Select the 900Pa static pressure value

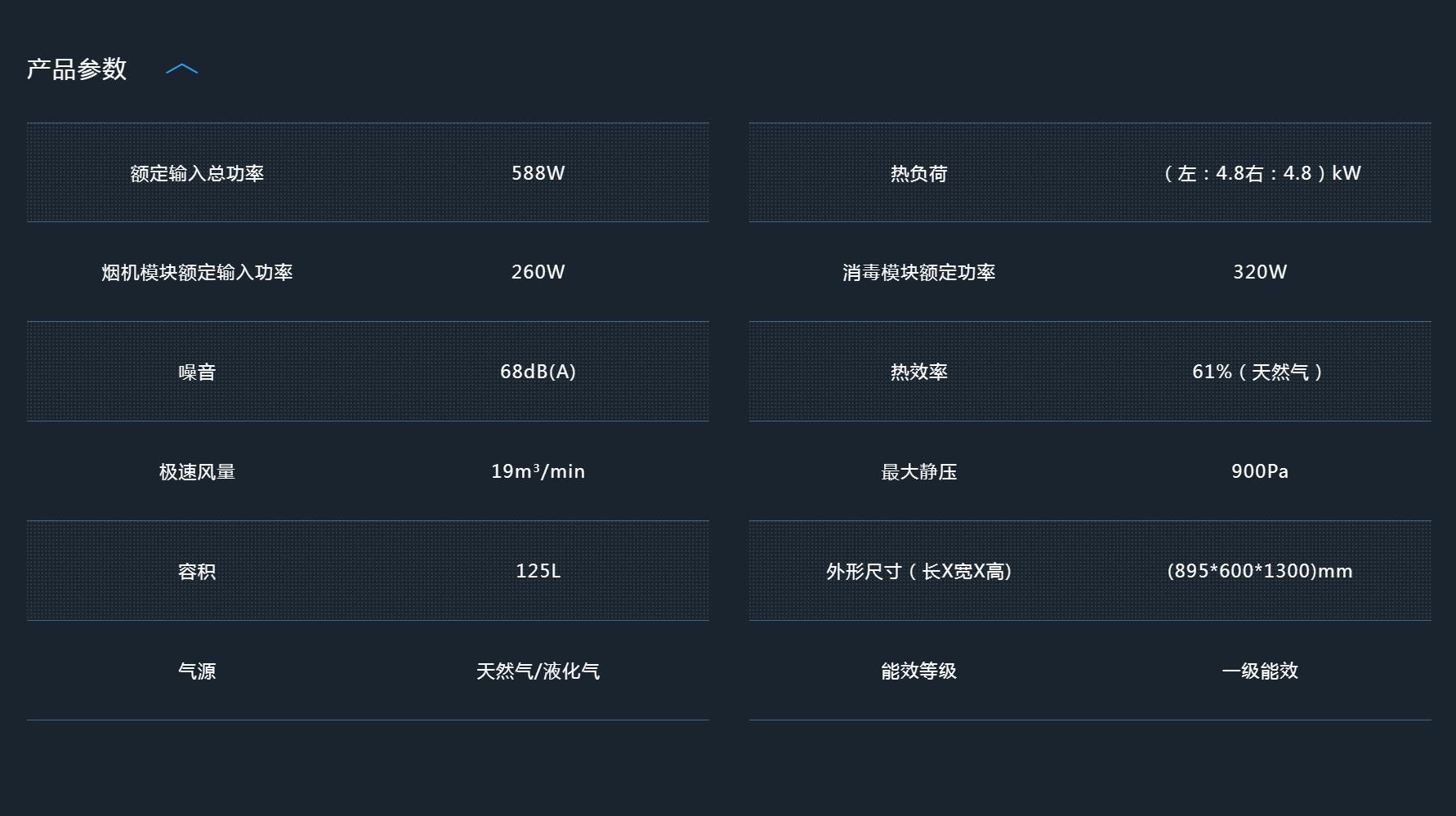click(1259, 471)
